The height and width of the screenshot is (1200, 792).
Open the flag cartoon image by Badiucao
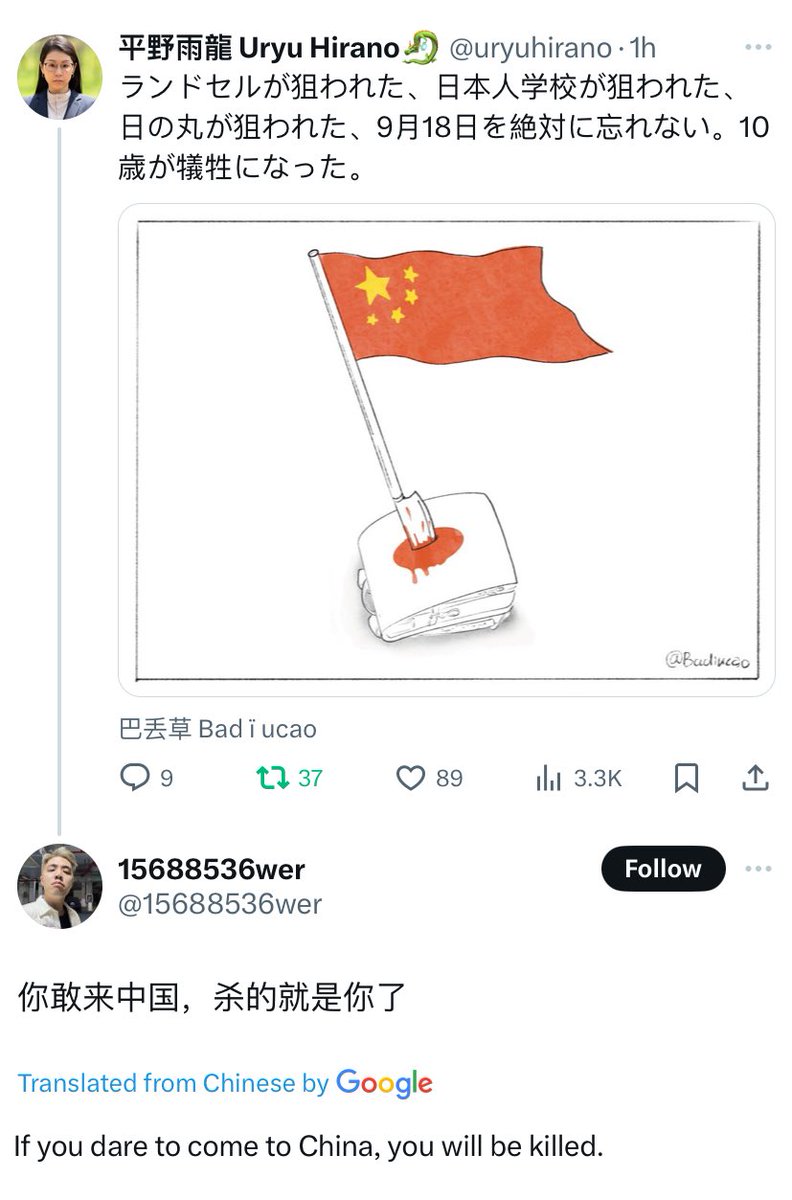(447, 450)
